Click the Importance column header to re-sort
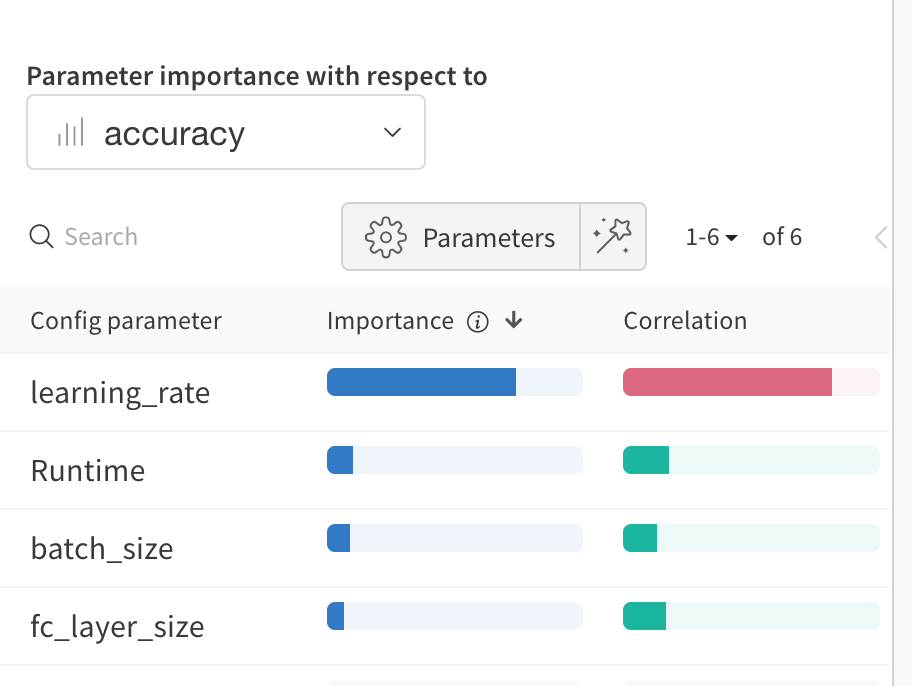912x686 pixels. click(x=390, y=321)
